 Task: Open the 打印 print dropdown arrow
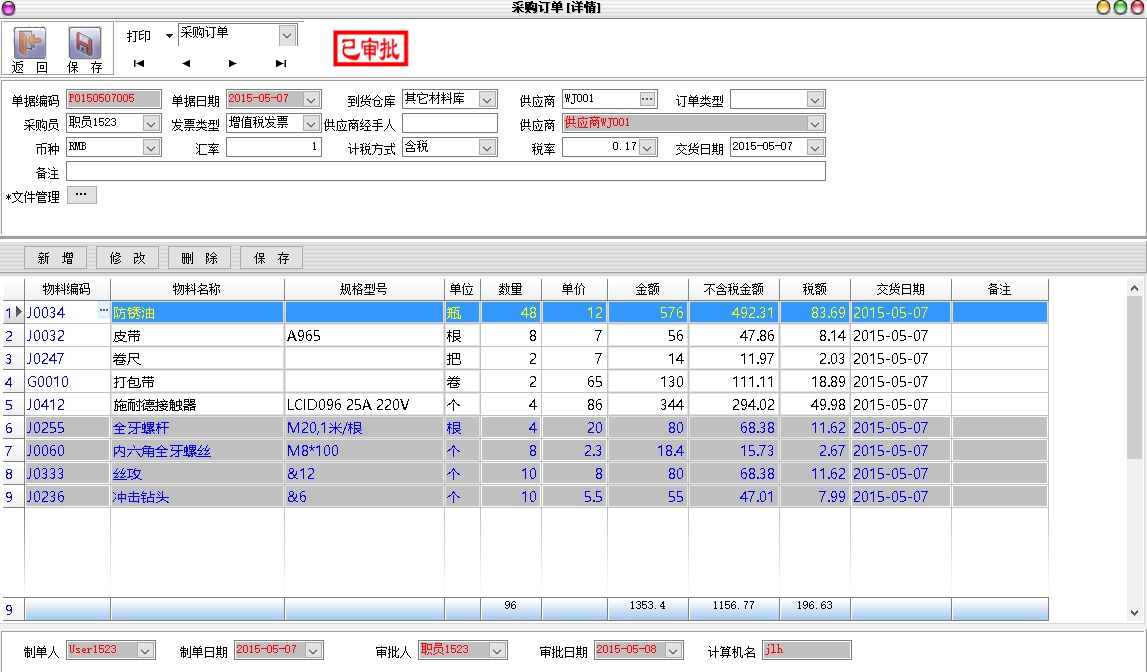point(169,35)
